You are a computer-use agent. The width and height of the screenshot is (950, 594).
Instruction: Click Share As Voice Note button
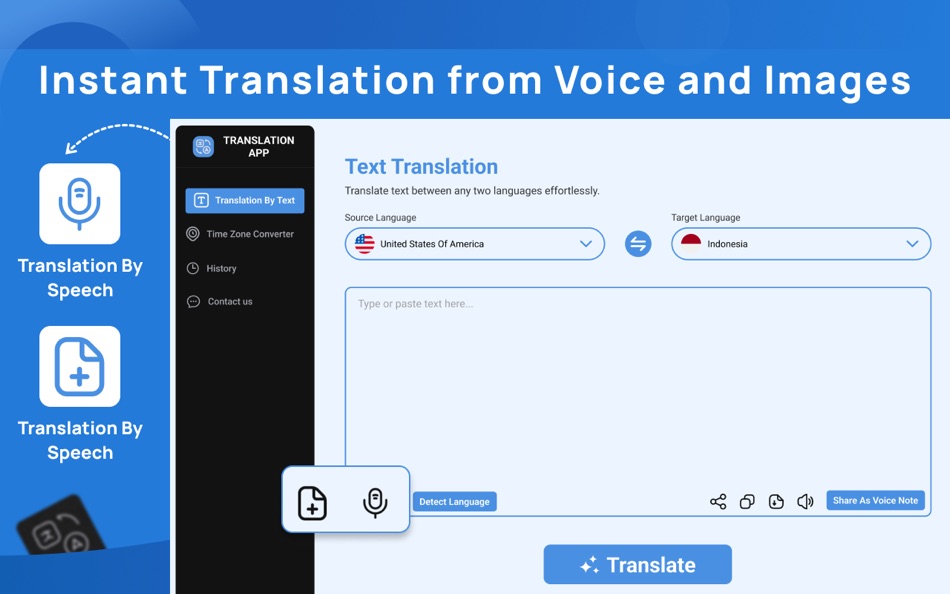click(875, 501)
